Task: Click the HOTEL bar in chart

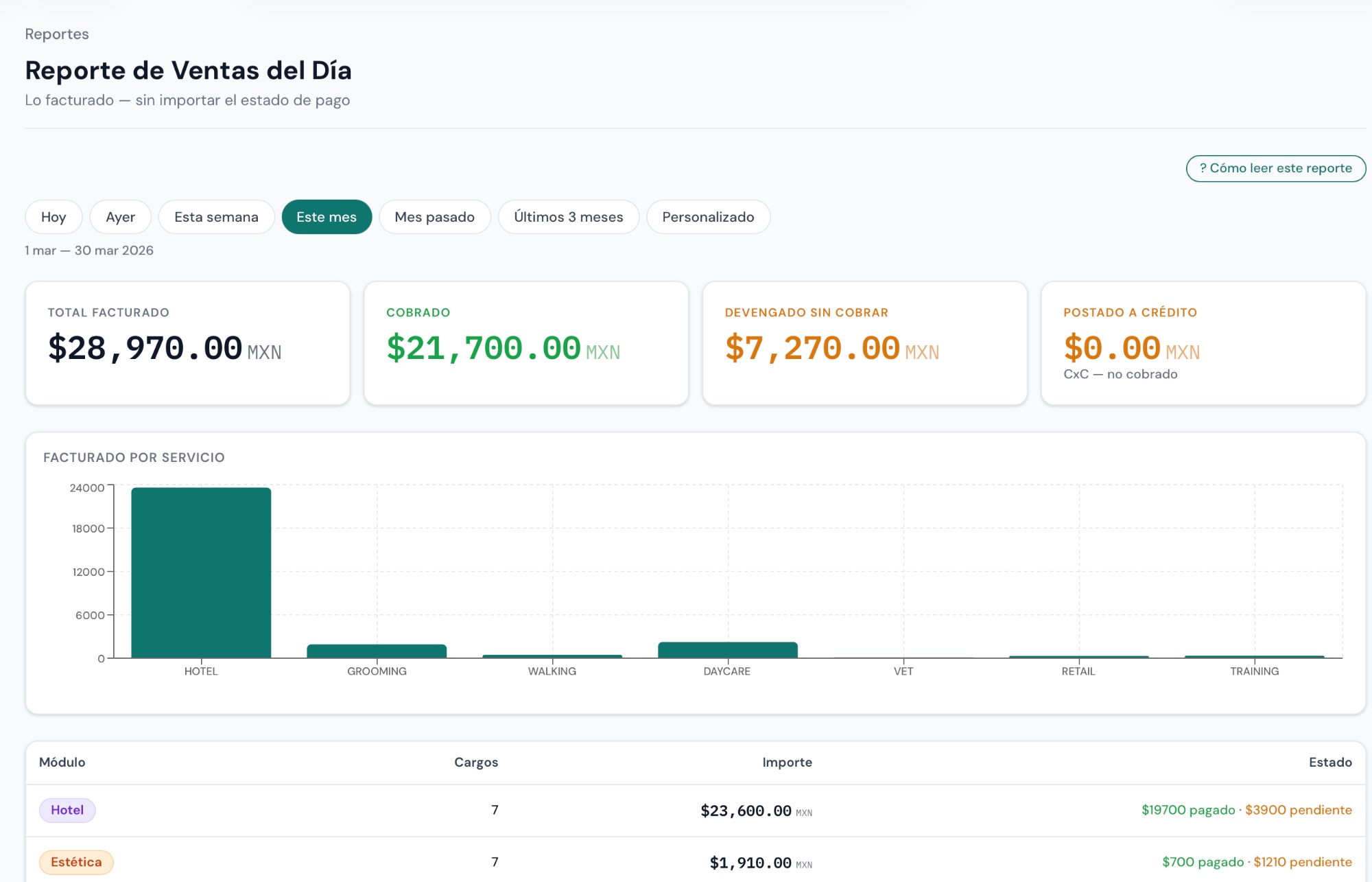Action: pyautogui.click(x=201, y=572)
